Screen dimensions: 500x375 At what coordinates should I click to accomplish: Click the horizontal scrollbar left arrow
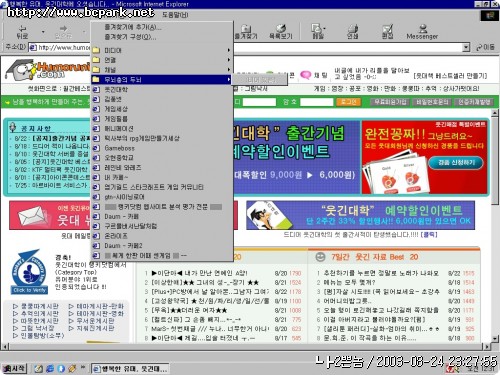pos(5,347)
